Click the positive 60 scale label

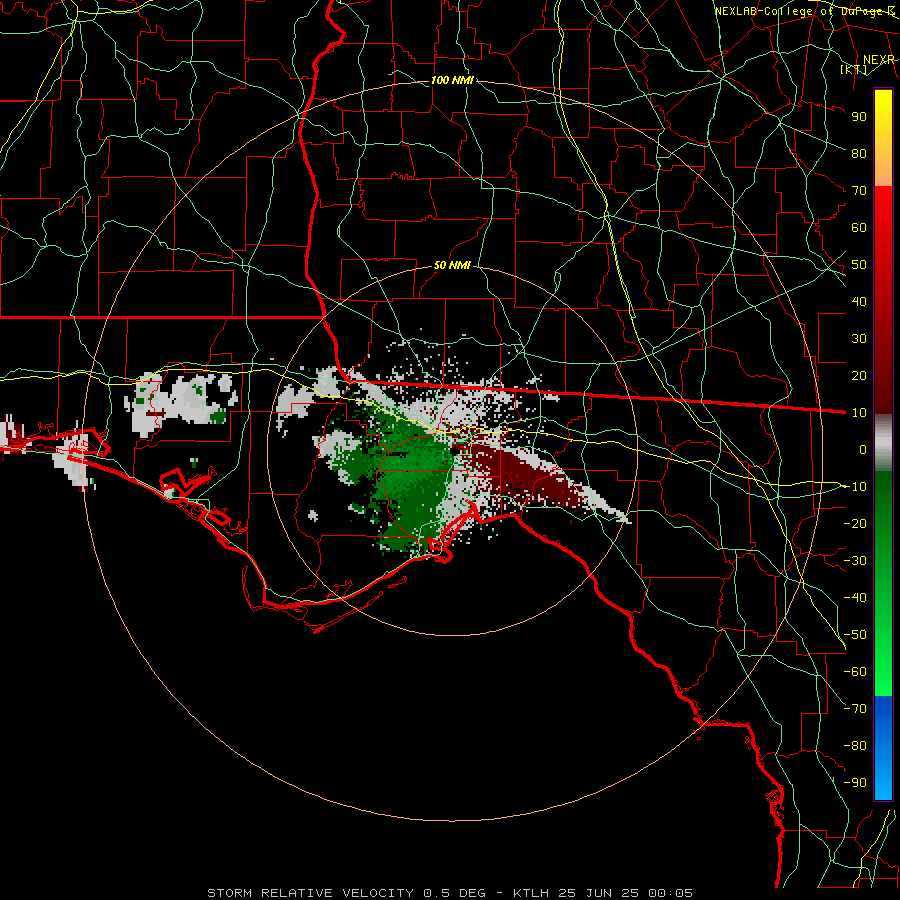[859, 227]
